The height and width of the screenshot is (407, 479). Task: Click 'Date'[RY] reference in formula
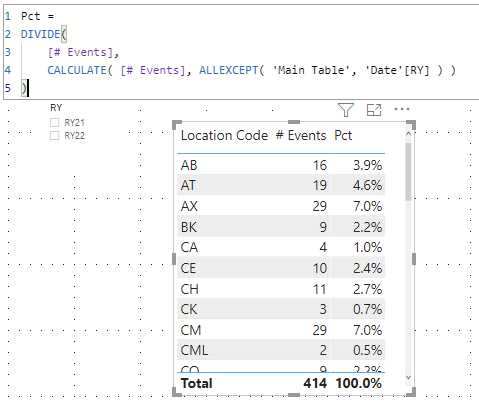click(x=397, y=70)
